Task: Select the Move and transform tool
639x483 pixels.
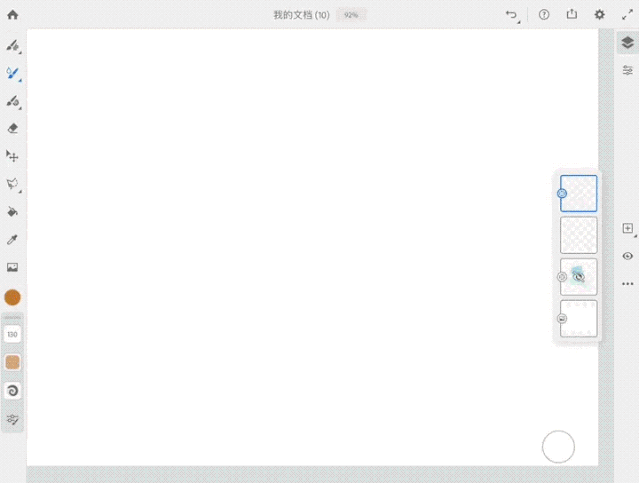Action: [13, 156]
